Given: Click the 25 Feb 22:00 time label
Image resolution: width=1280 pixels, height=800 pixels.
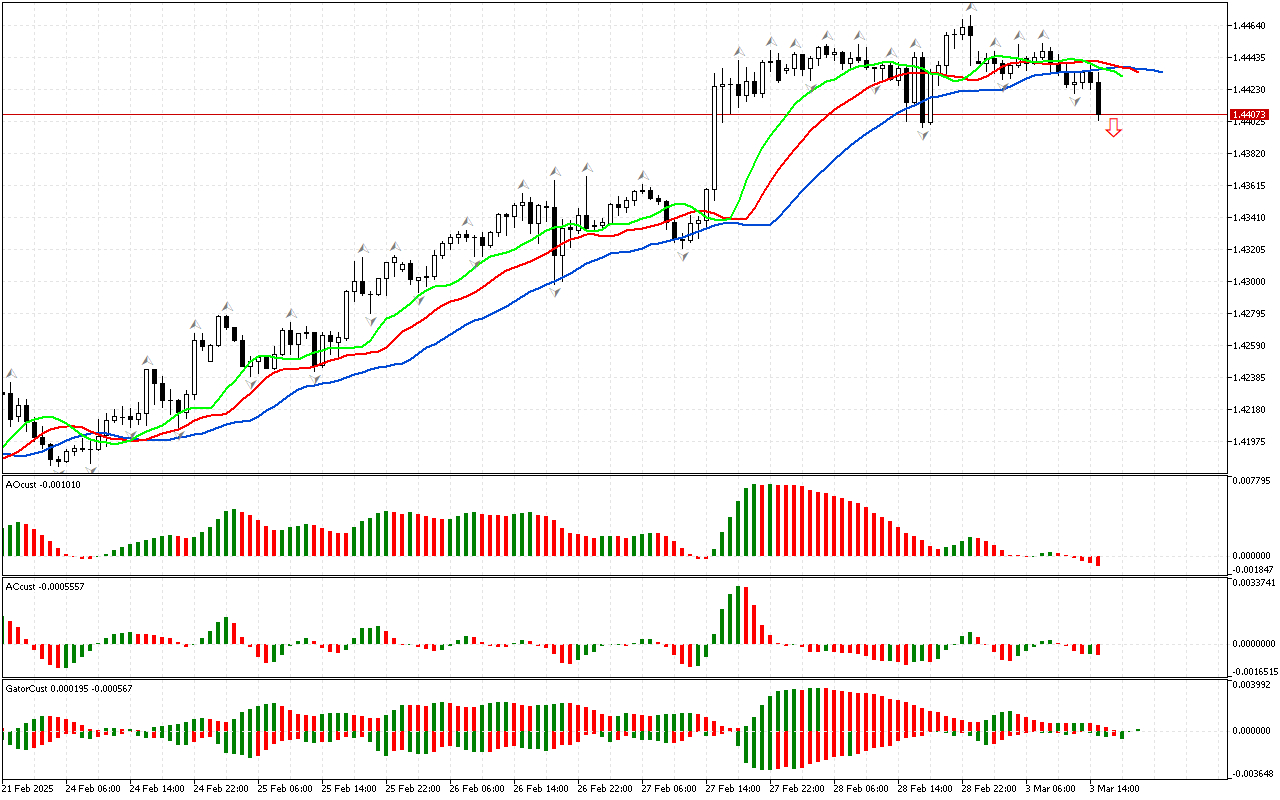Looking at the screenshot, I should tap(414, 788).
